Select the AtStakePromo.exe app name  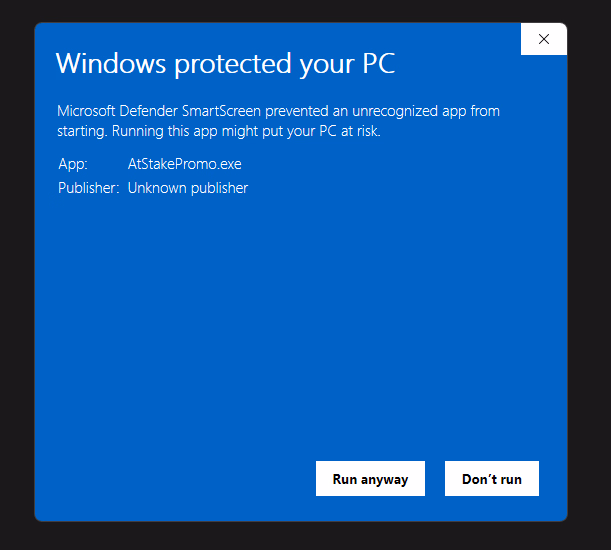[x=185, y=164]
